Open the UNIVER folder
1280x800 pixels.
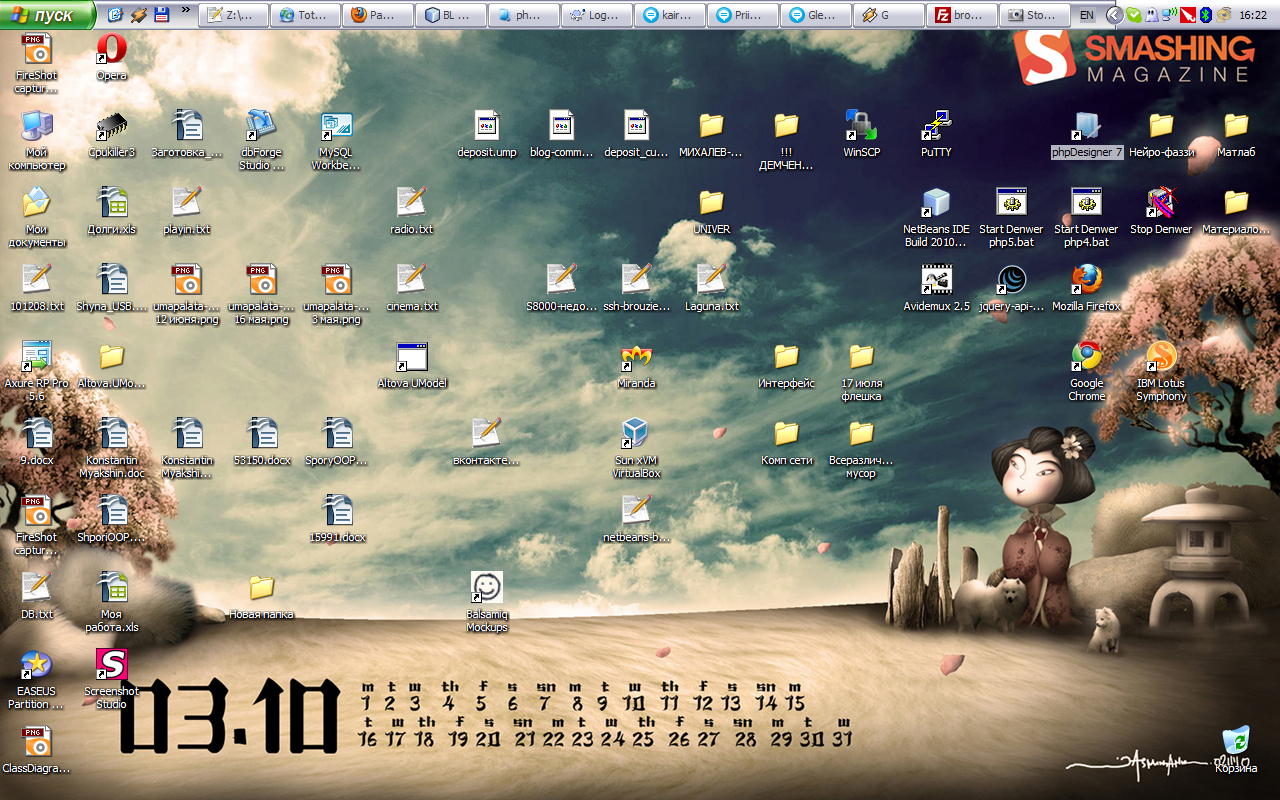coord(711,203)
